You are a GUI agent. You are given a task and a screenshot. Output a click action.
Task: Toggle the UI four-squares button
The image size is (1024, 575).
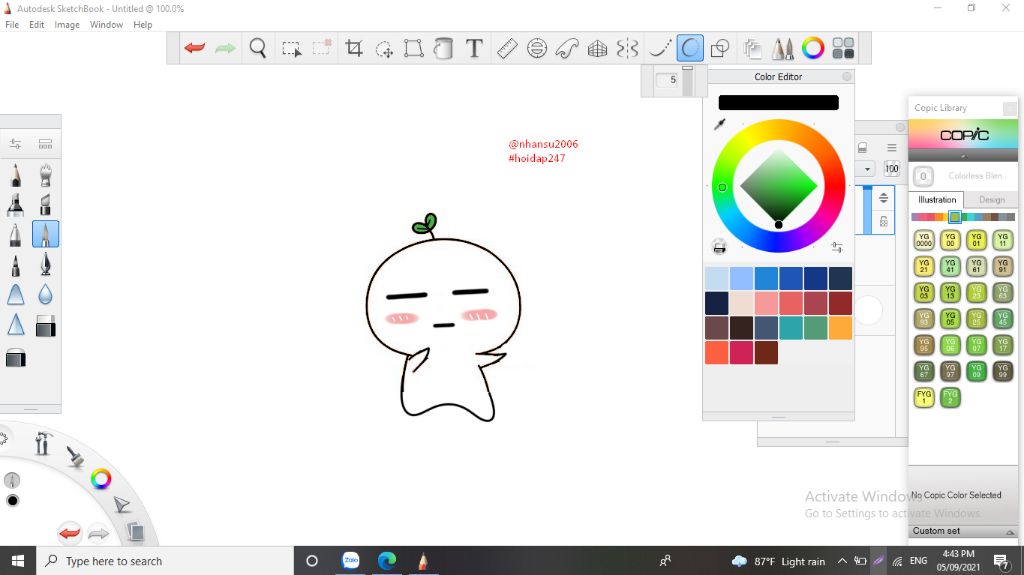click(x=843, y=48)
